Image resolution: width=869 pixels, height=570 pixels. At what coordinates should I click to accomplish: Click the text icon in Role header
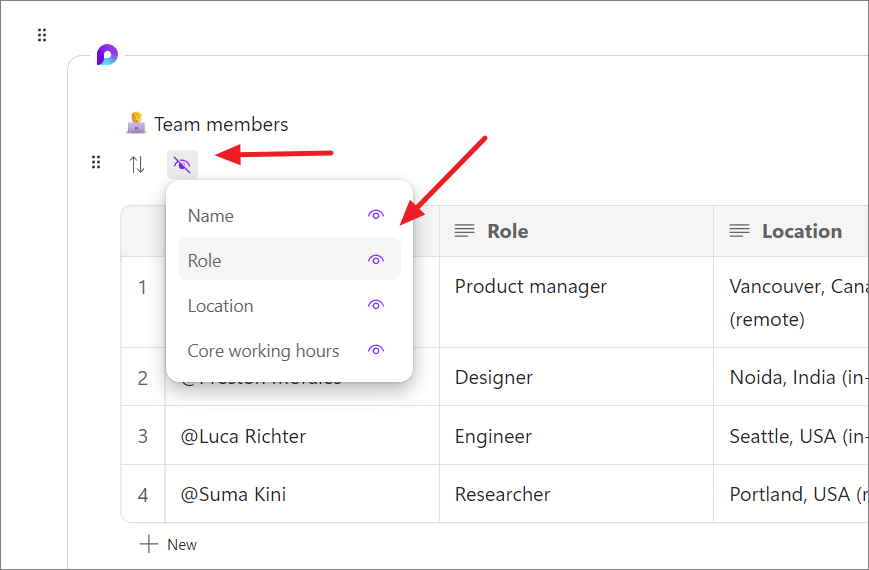(x=464, y=231)
